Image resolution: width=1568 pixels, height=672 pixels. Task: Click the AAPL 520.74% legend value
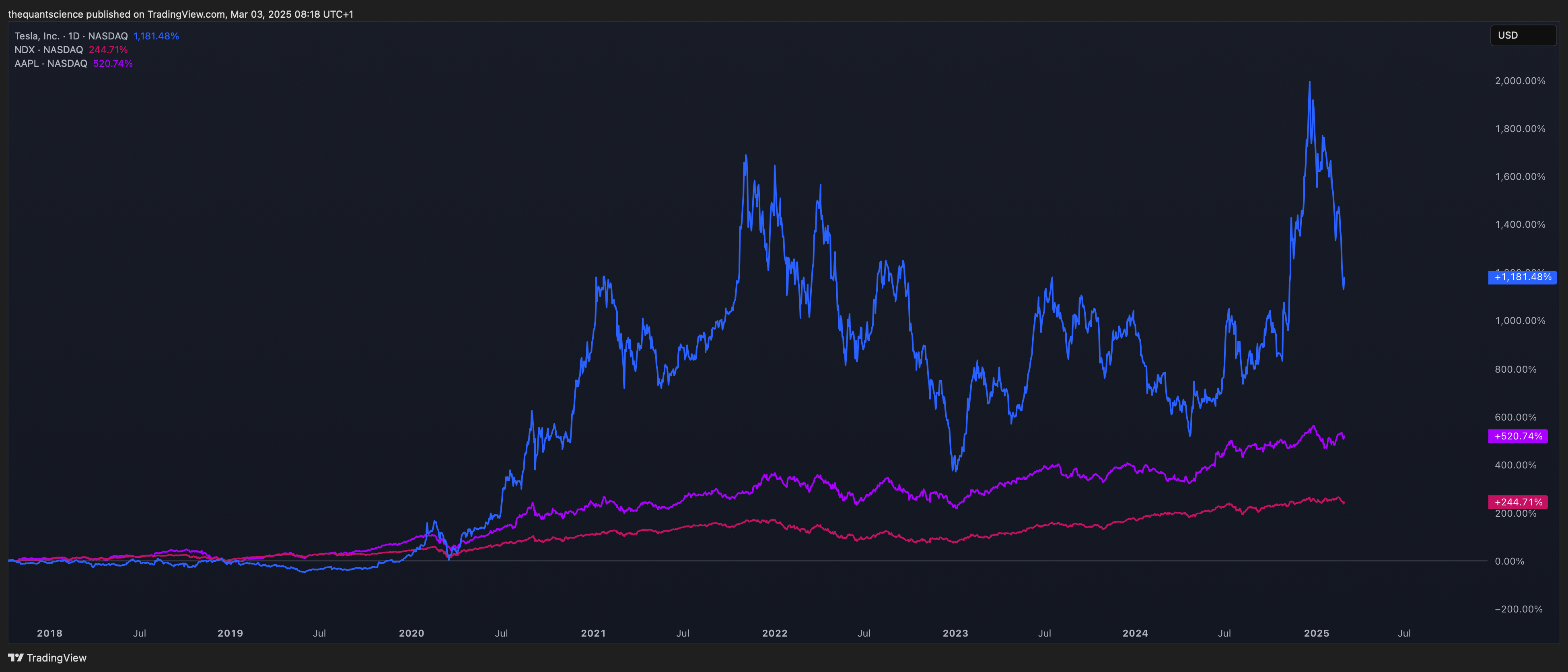point(113,63)
